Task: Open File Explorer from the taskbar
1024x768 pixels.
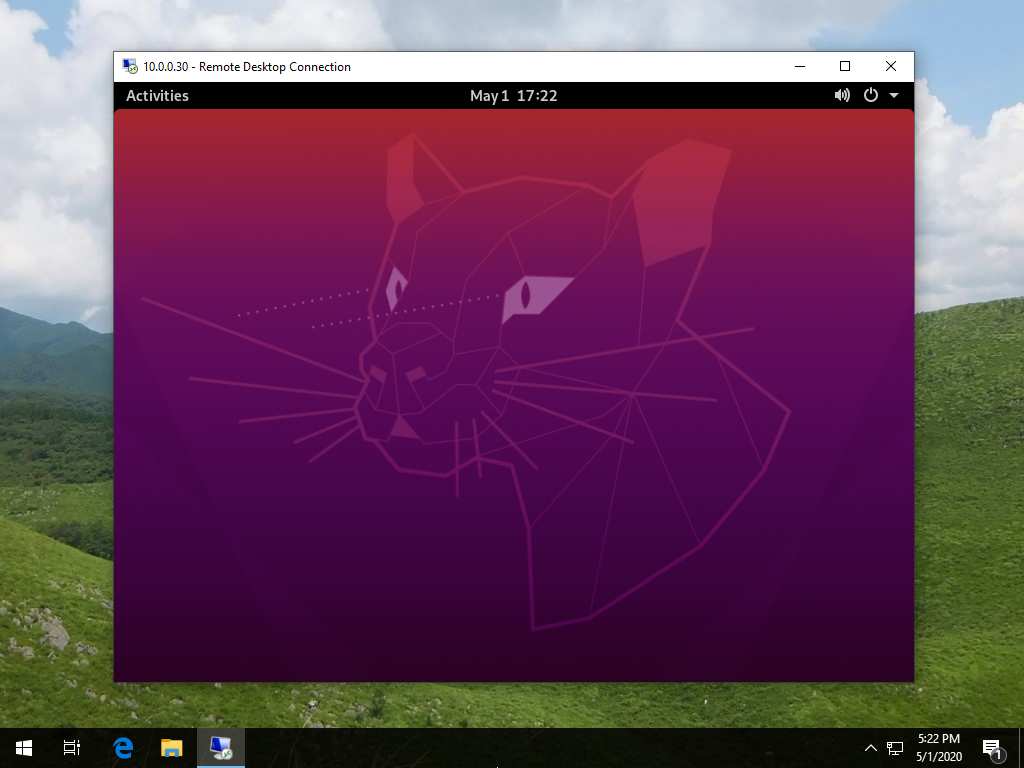Action: 172,747
